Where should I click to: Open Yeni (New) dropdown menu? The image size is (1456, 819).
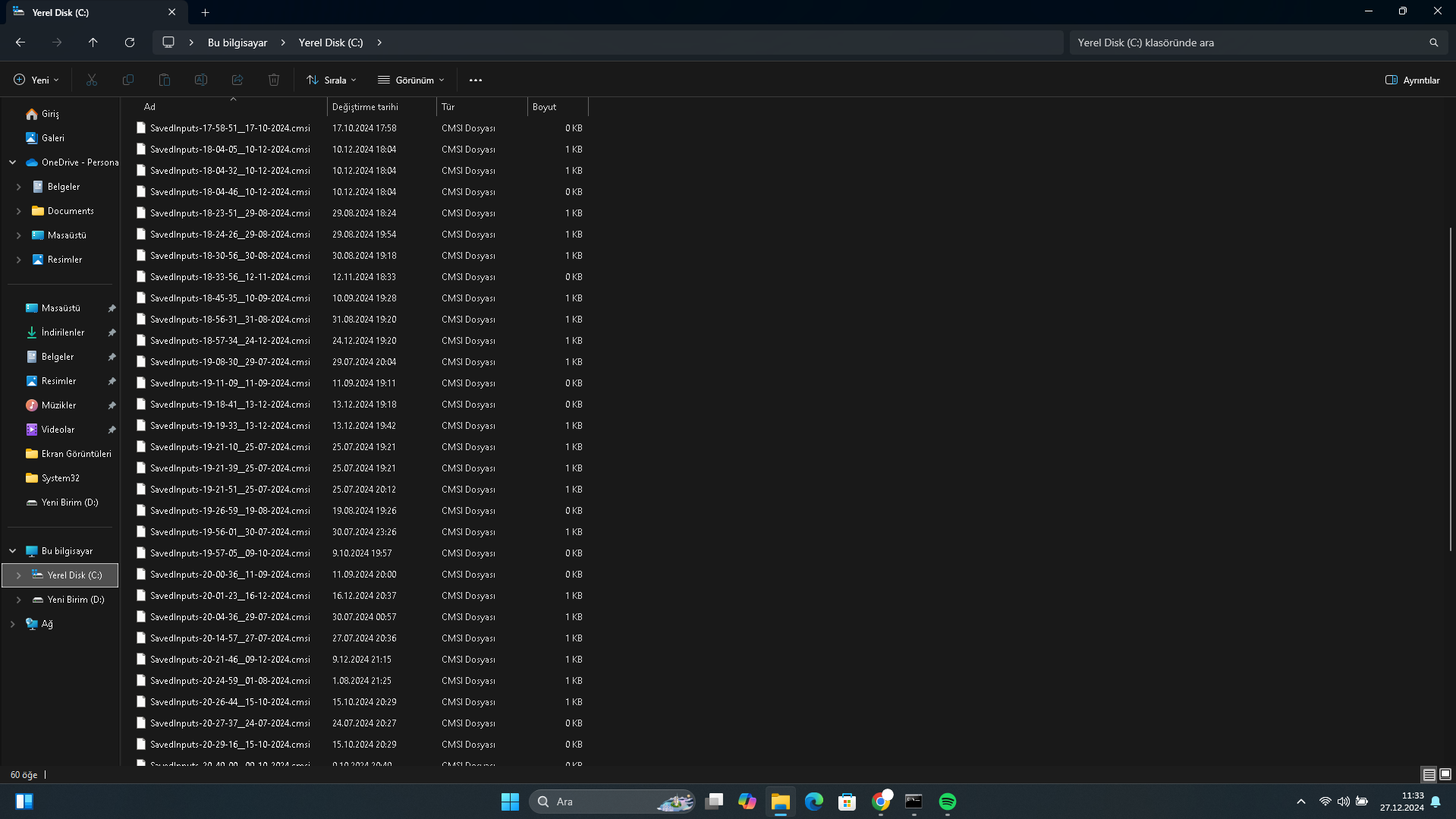36,80
